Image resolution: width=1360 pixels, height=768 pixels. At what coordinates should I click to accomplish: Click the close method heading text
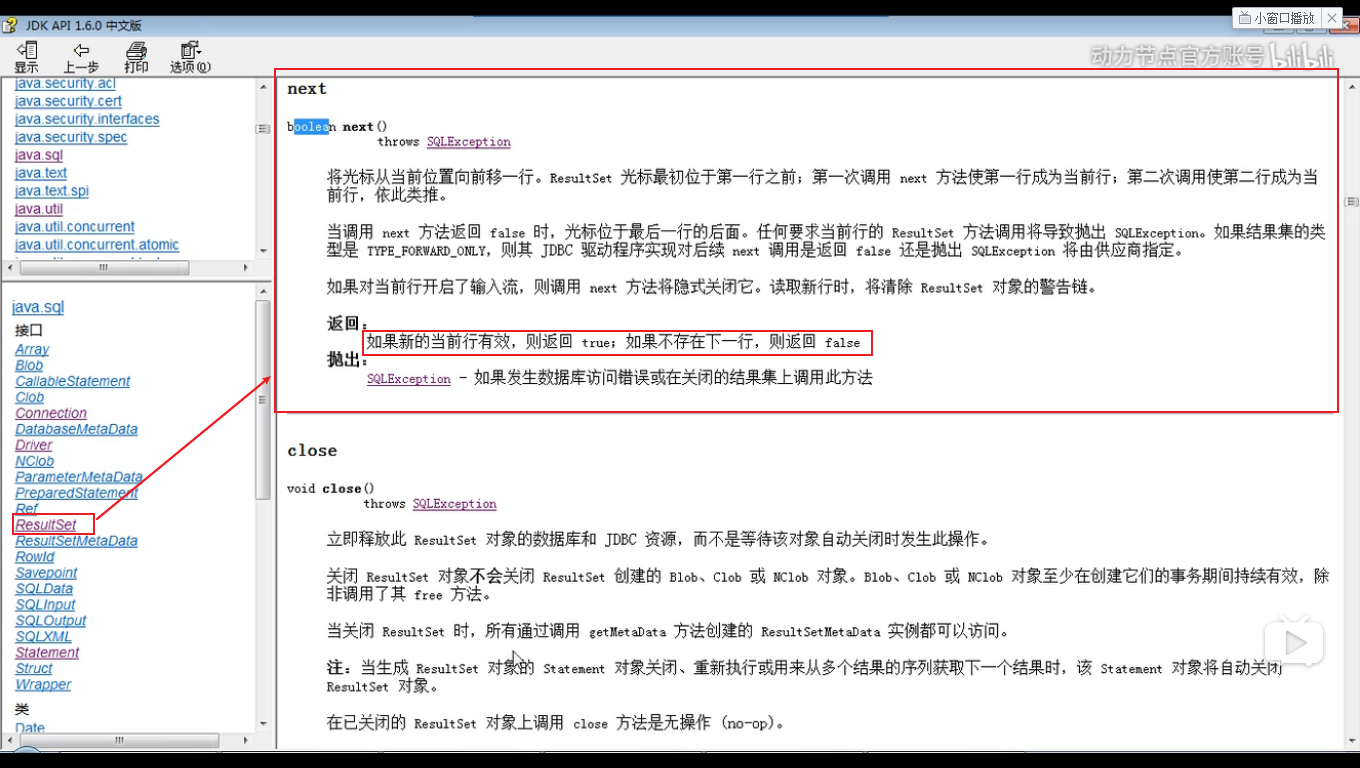pos(312,451)
